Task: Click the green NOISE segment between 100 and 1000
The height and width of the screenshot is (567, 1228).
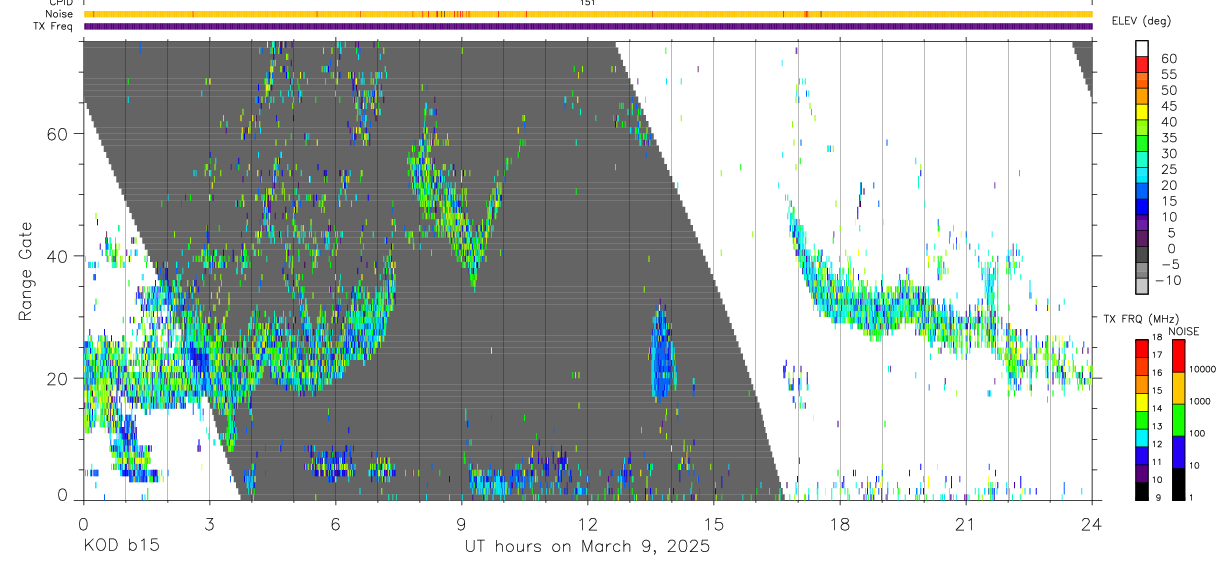Action: [1179, 419]
